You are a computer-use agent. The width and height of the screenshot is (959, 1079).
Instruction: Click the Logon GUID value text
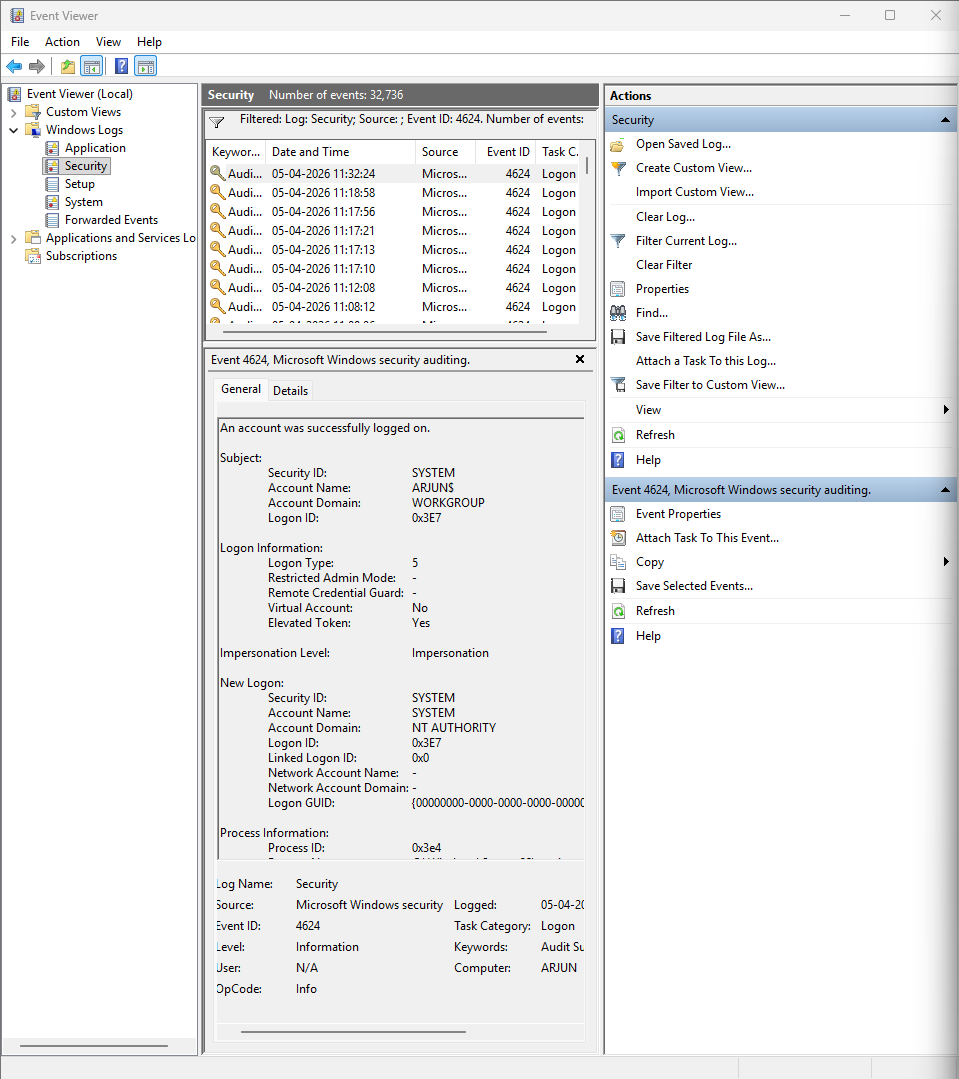pyautogui.click(x=497, y=803)
